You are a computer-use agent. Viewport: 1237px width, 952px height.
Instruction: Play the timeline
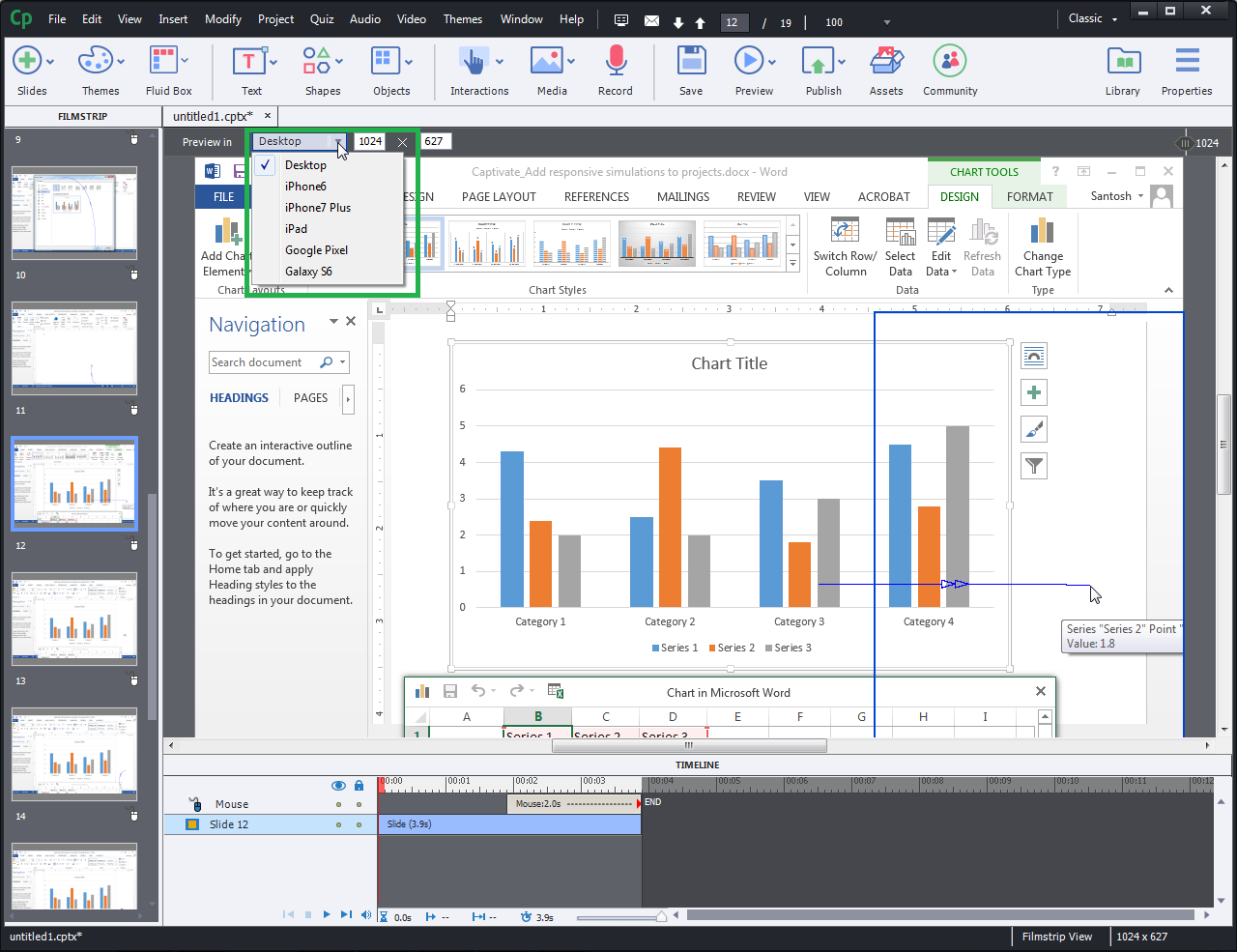tap(327, 914)
